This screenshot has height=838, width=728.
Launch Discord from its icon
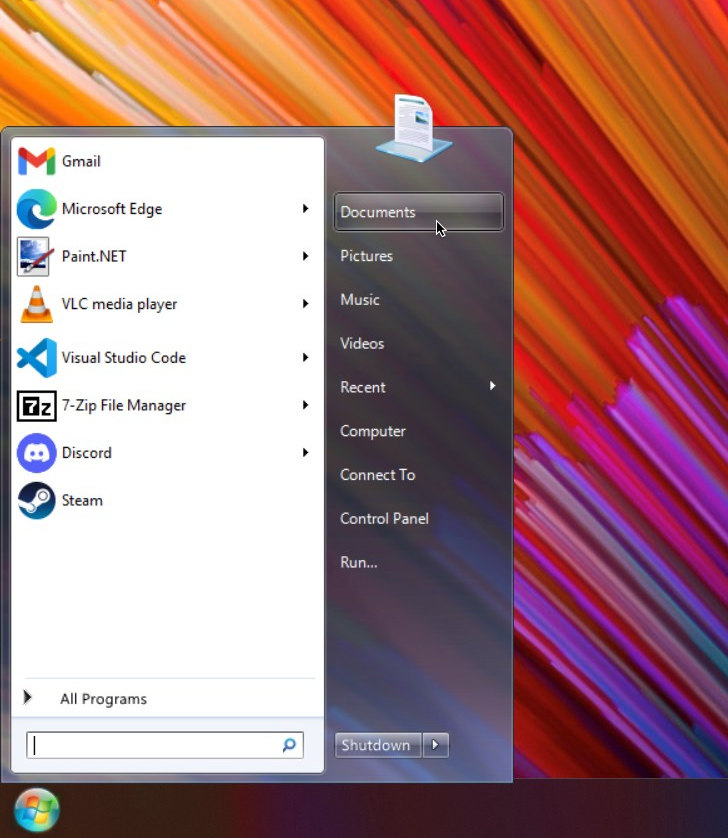(36, 453)
